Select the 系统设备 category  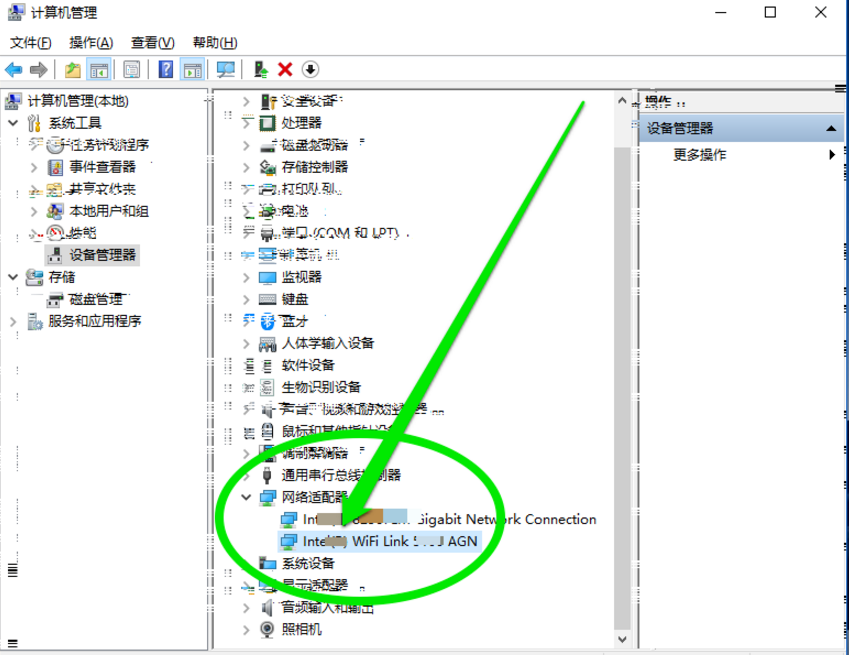(308, 564)
